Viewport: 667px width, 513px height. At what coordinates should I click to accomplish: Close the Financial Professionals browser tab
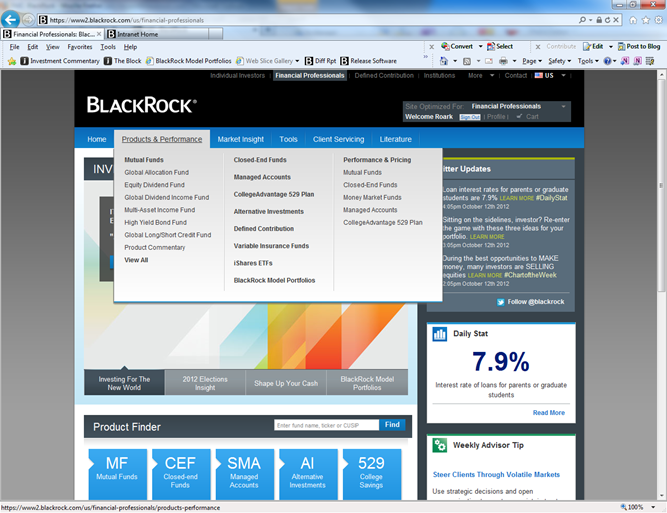tap(99, 34)
